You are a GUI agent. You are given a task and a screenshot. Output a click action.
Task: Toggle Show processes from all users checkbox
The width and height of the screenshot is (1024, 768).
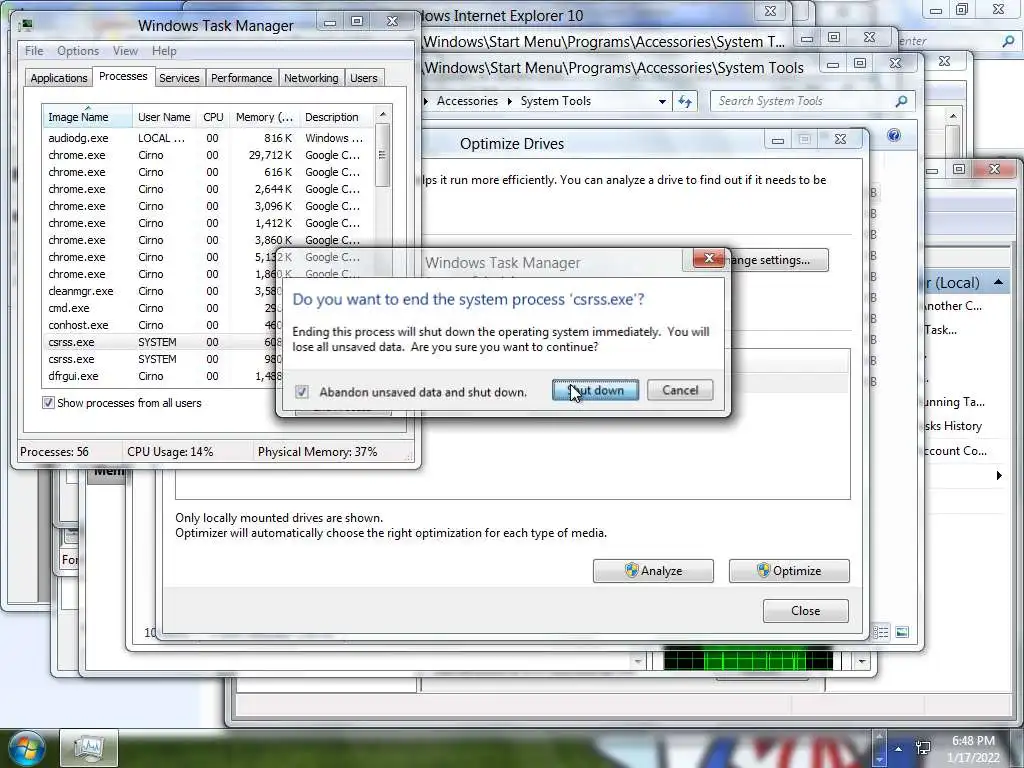tap(48, 403)
